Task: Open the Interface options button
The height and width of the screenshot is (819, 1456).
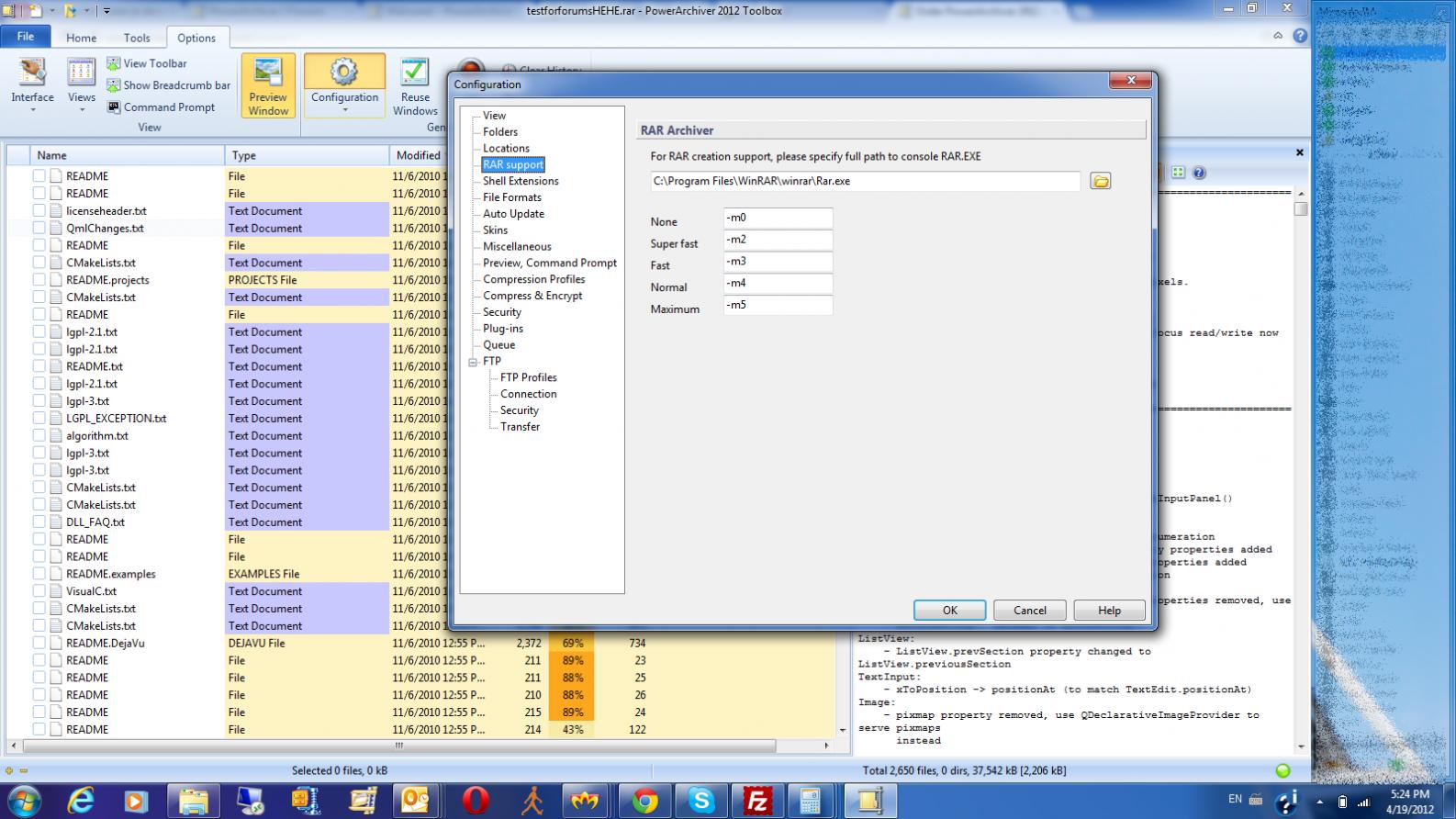Action: [x=32, y=84]
